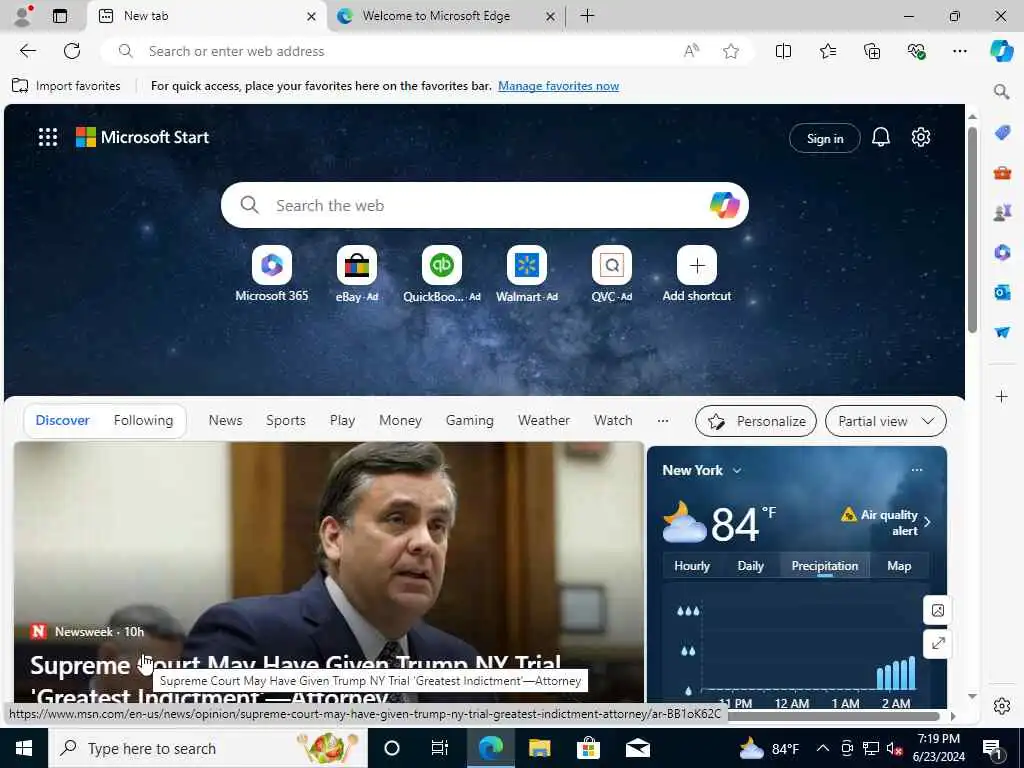The image size is (1024, 768).
Task: Open the Microsoft Start app launcher grid
Action: (48, 137)
